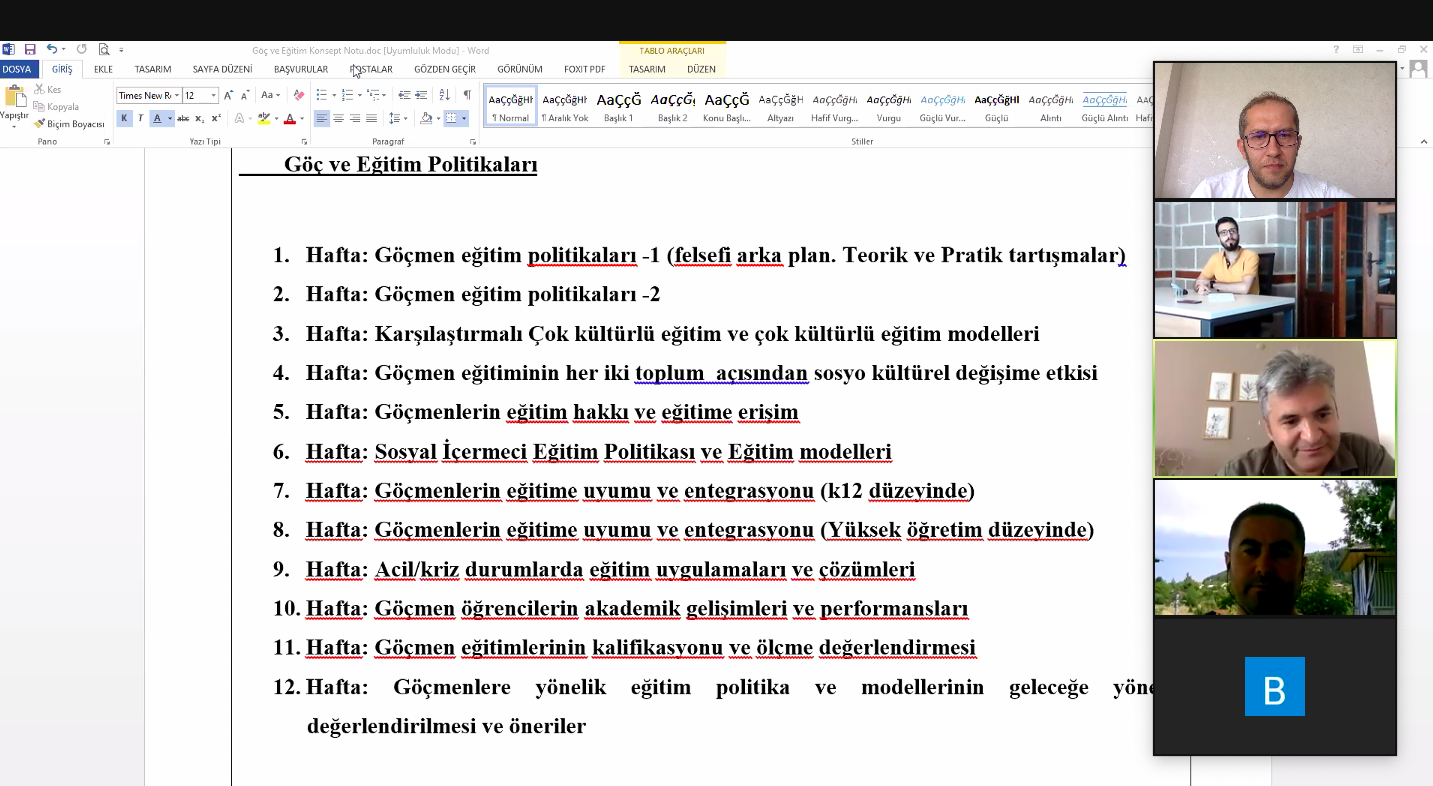Click the Kes command in the clipboard group

(48, 89)
